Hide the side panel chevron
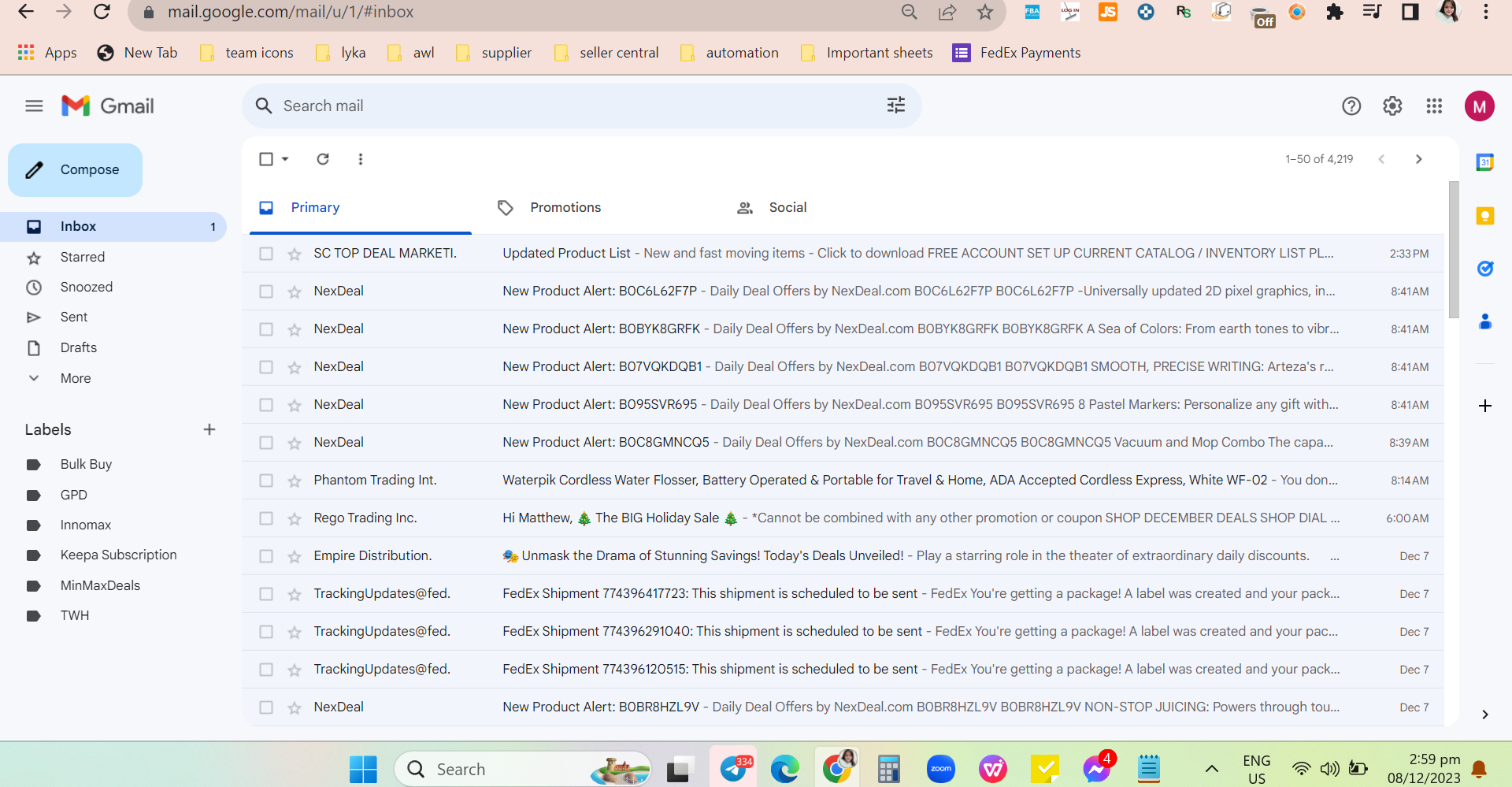This screenshot has width=1512, height=787. point(1485,715)
